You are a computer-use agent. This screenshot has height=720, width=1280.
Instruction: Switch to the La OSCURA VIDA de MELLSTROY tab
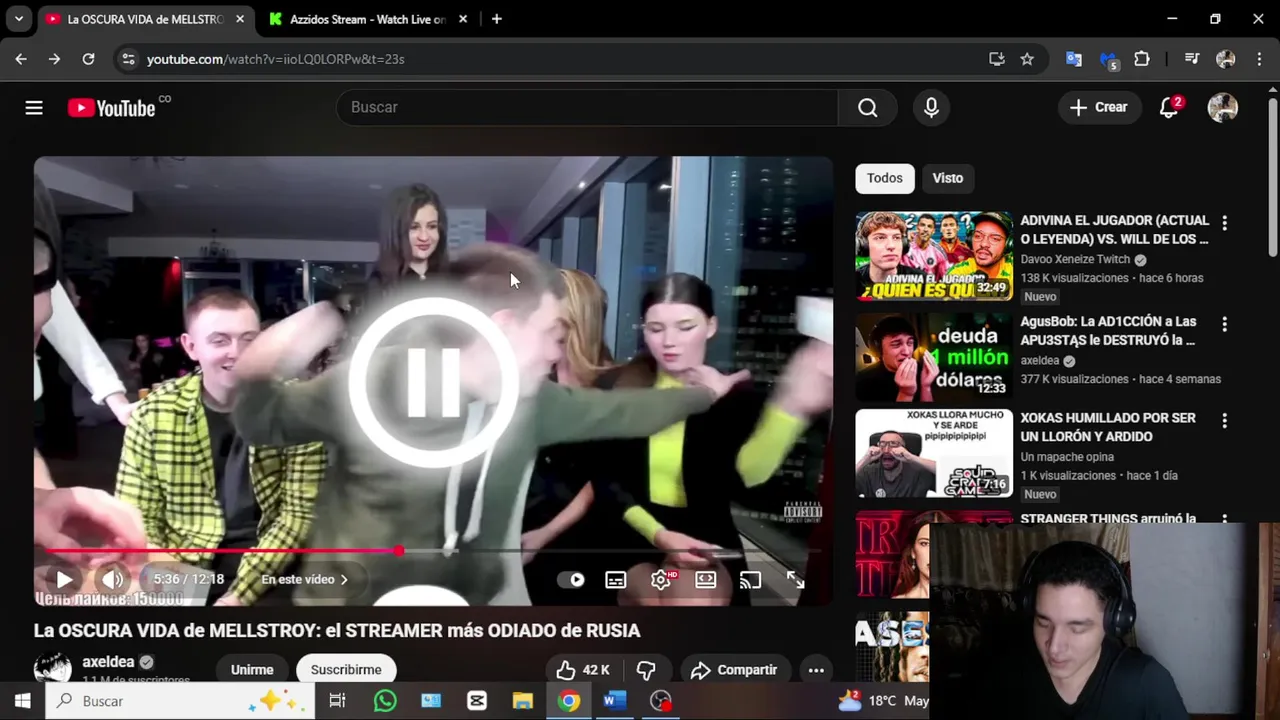[x=145, y=19]
